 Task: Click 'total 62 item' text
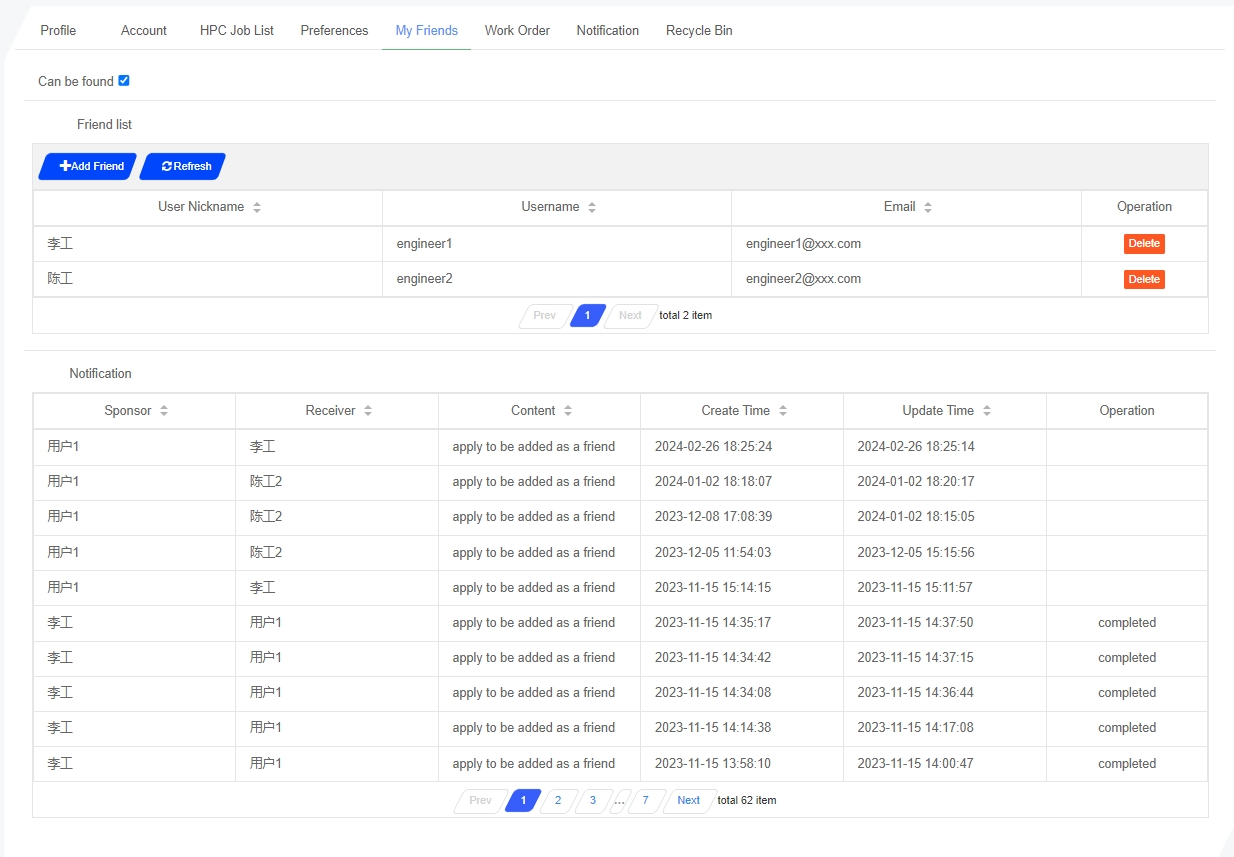(x=747, y=801)
